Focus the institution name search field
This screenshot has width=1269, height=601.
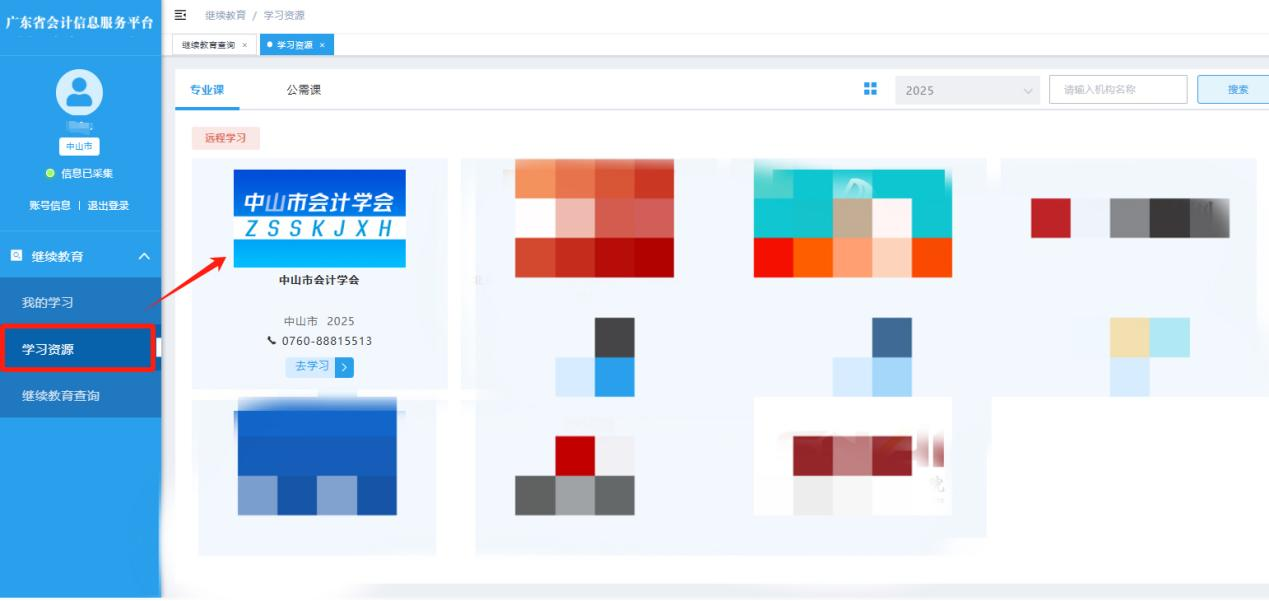[1117, 90]
